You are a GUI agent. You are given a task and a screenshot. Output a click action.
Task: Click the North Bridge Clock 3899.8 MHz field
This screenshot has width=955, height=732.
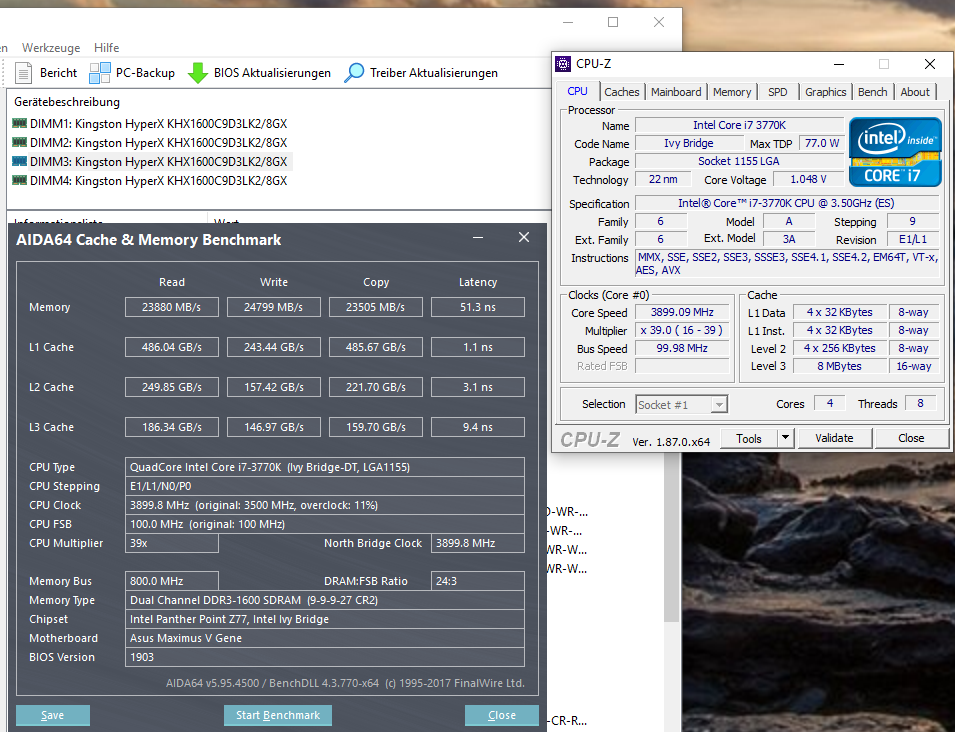478,543
